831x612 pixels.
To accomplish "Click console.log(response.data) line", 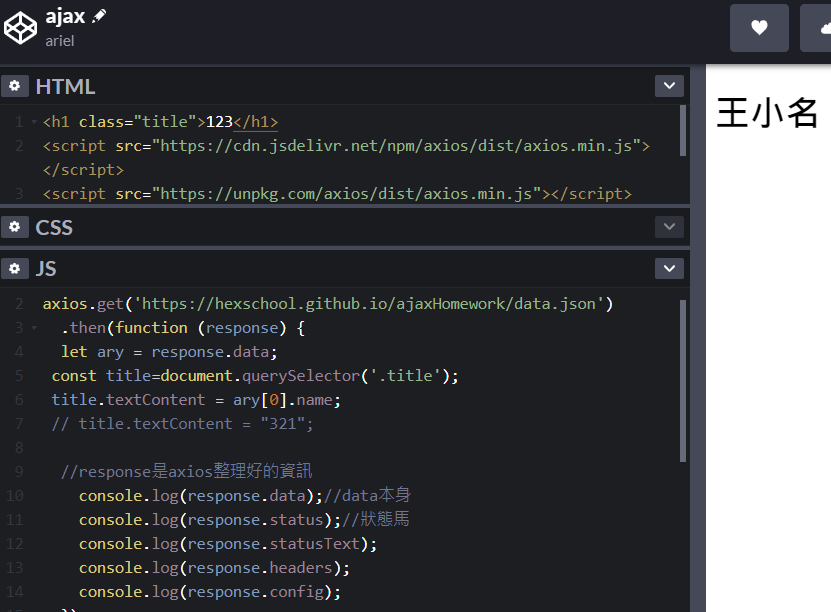I will [245, 496].
